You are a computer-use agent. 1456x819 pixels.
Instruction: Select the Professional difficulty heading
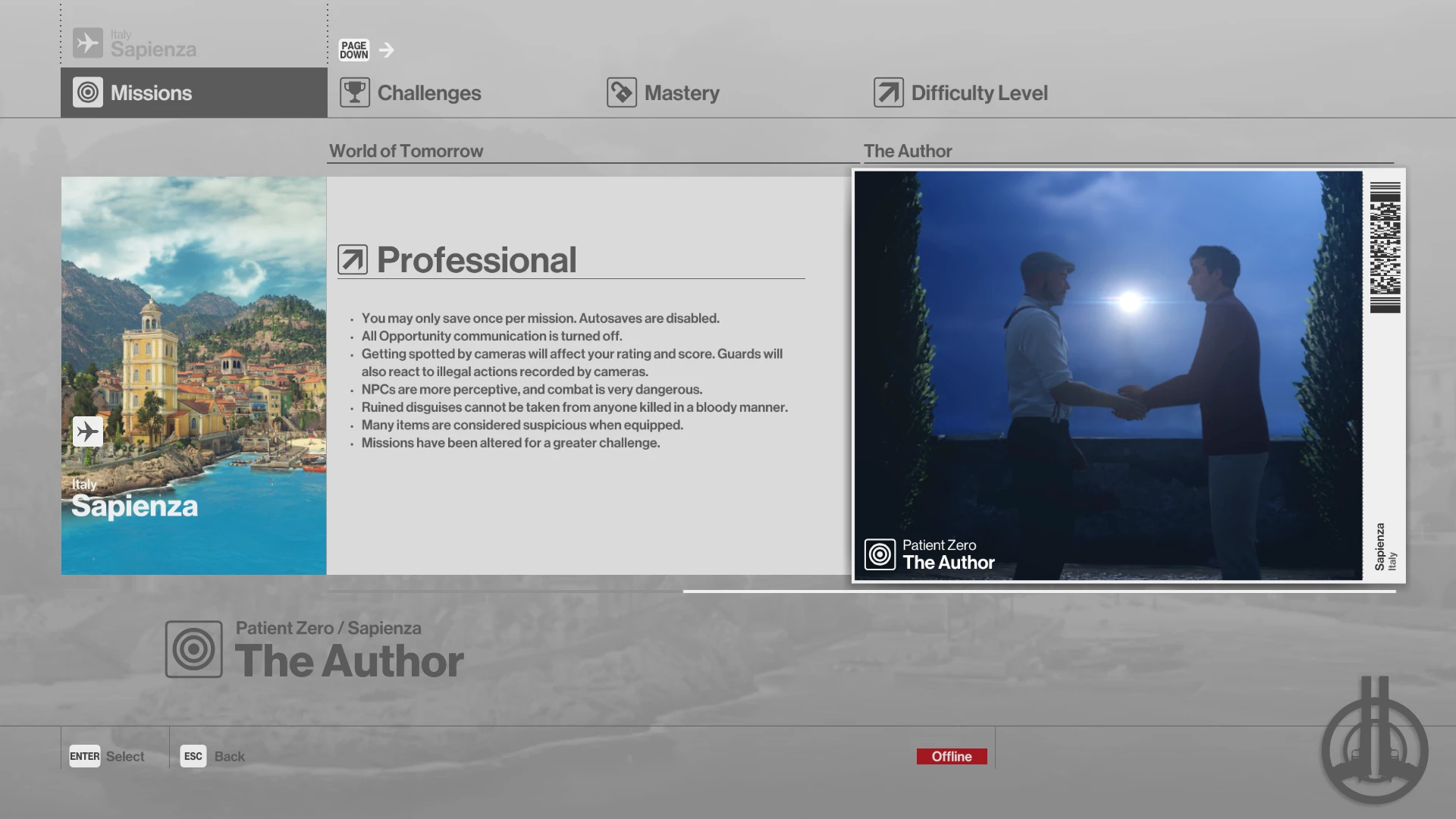coord(477,260)
